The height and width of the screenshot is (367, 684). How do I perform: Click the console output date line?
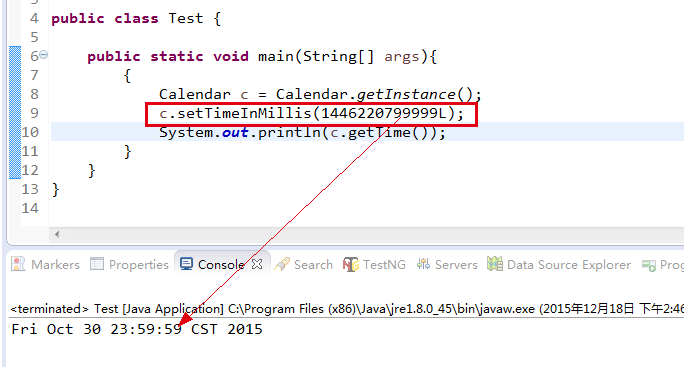point(137,329)
